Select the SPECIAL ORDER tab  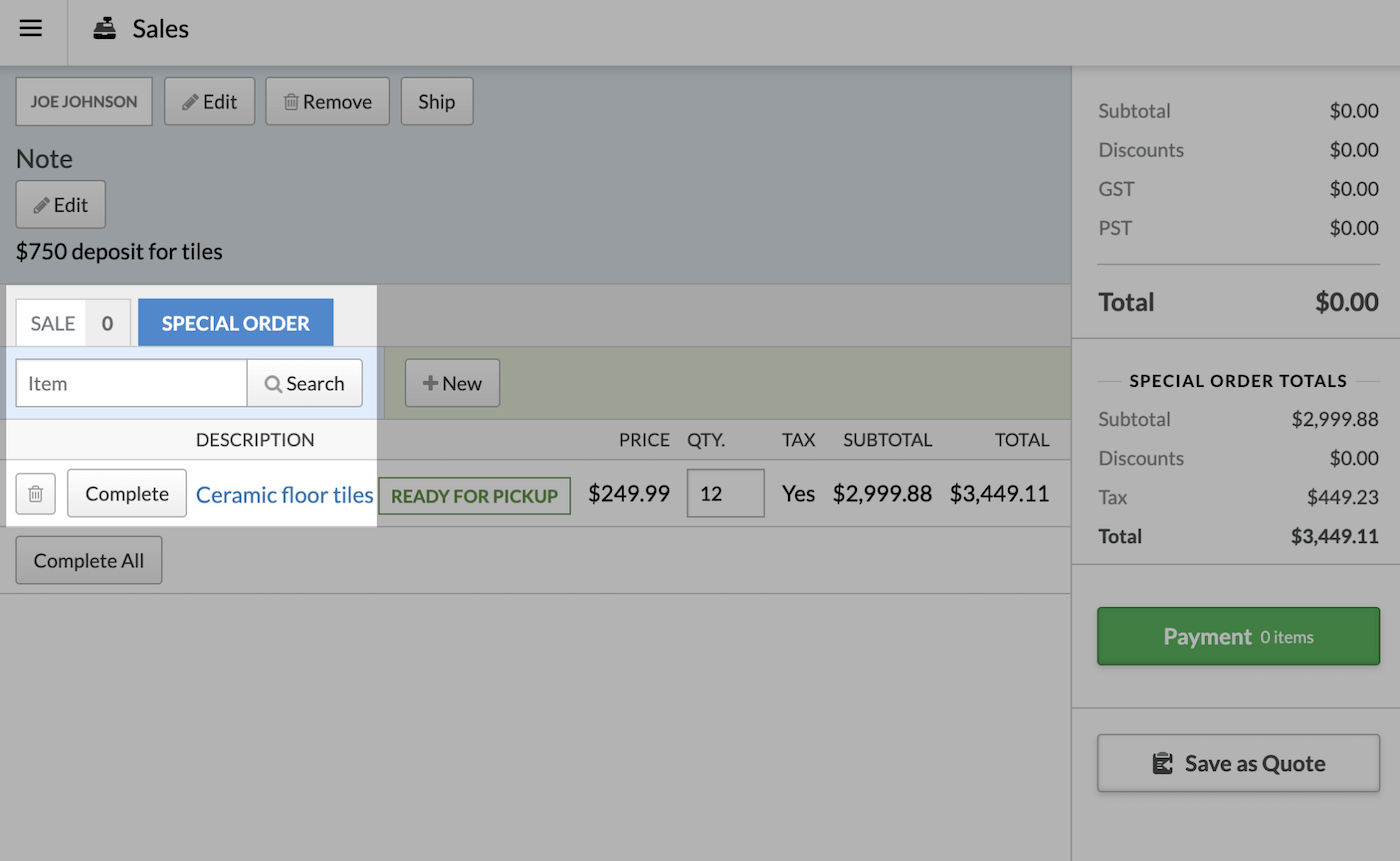coord(235,323)
